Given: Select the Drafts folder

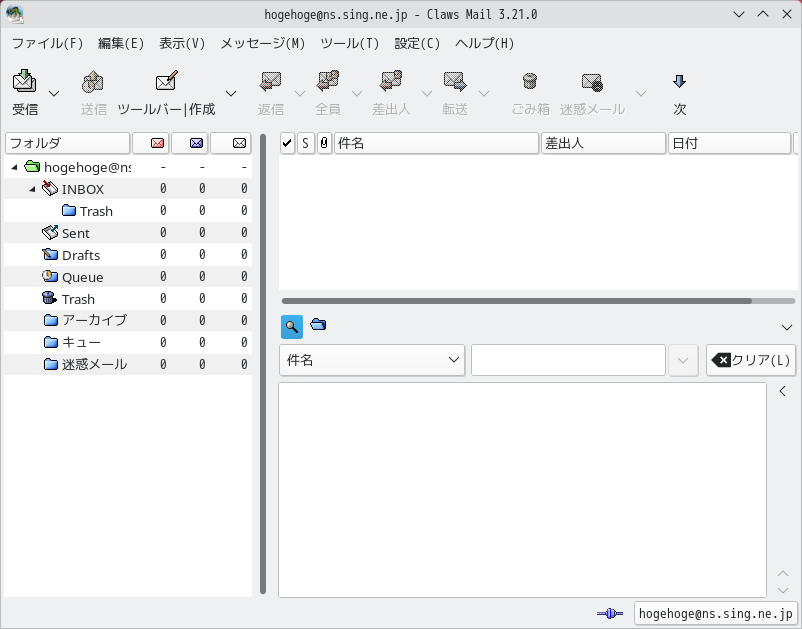Looking at the screenshot, I should click(128, 255).
